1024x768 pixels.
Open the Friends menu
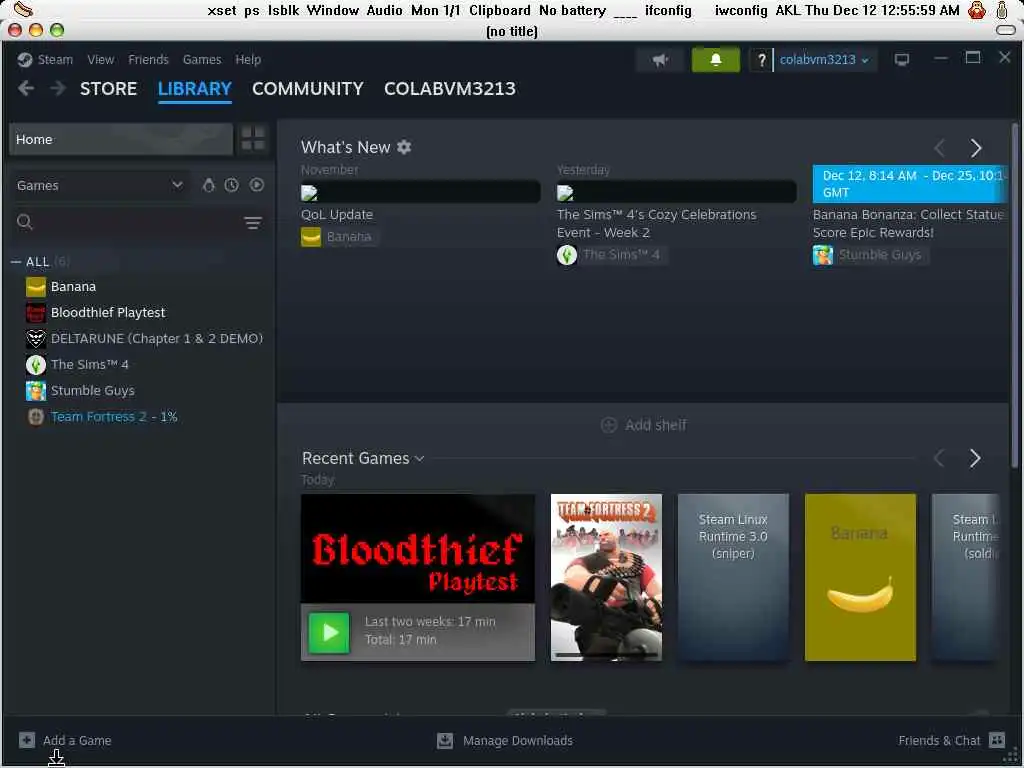[x=148, y=59]
